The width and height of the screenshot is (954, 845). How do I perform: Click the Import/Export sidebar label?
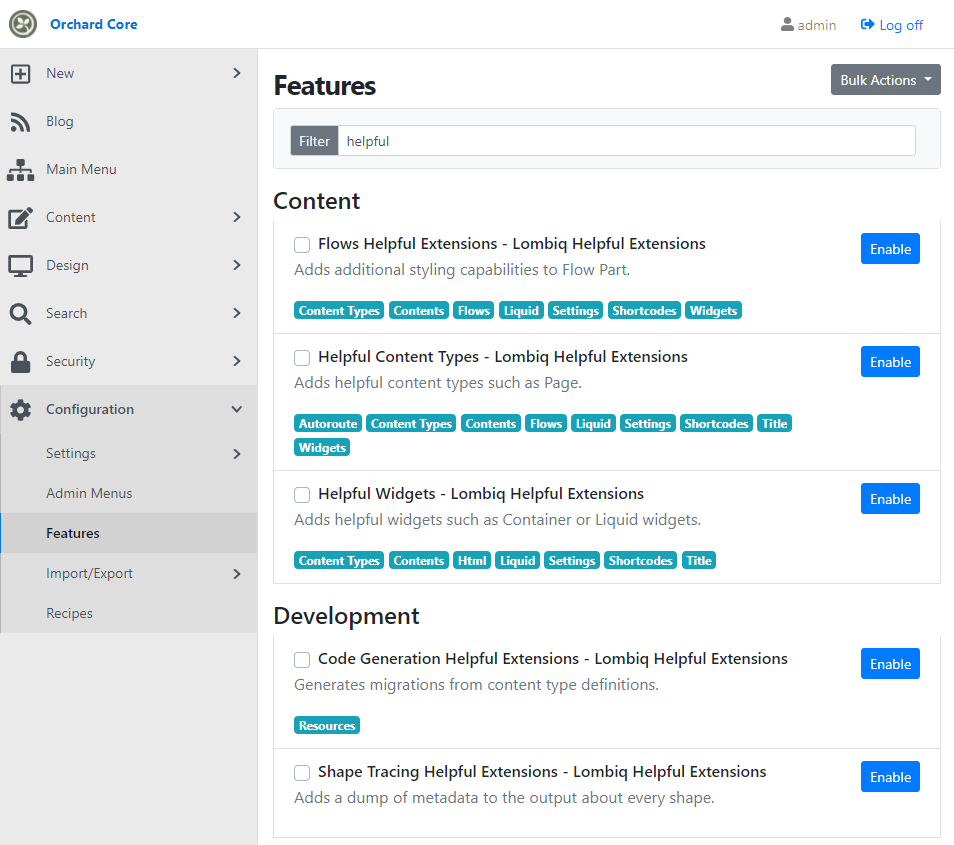tap(89, 574)
